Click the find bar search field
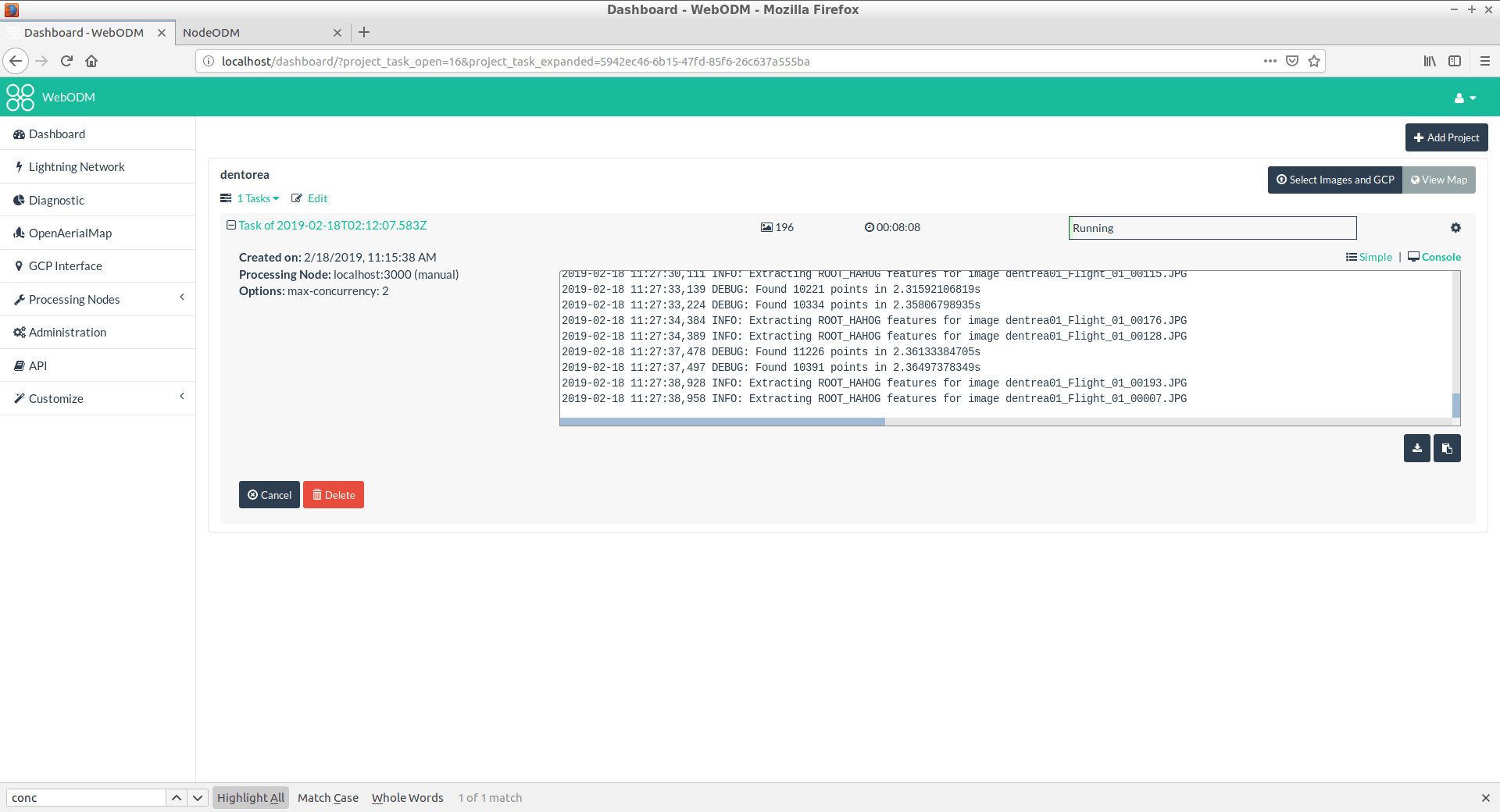 coord(86,798)
